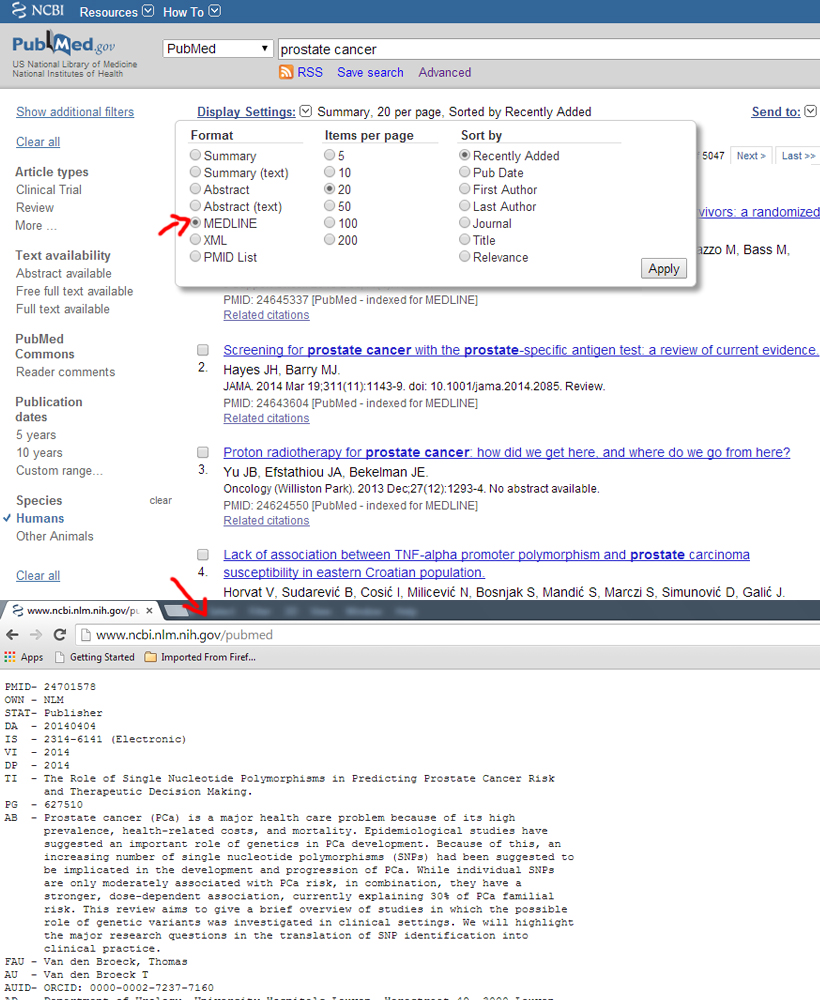
Task: Expand More article types
Action: [x=36, y=226]
